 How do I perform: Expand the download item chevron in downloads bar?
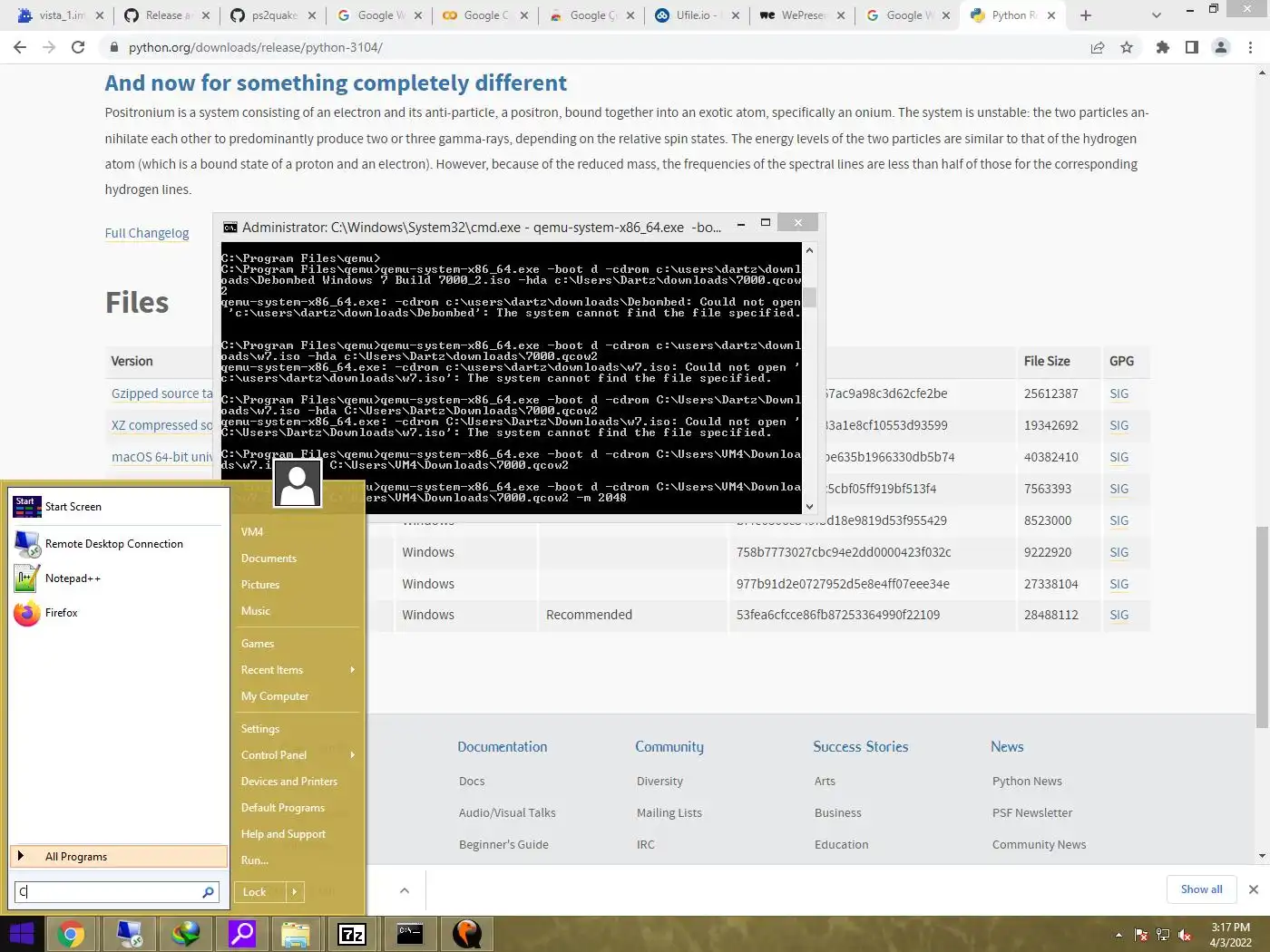tap(405, 890)
